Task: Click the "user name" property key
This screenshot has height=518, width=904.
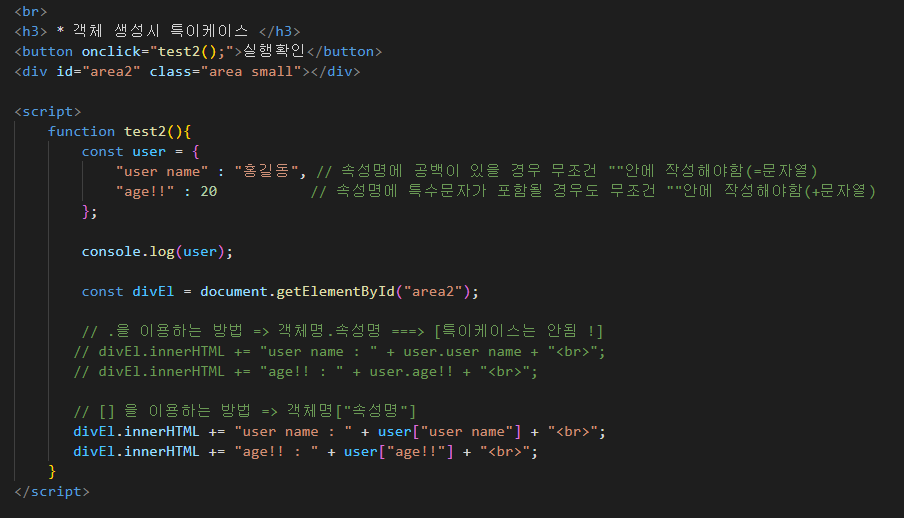Action: (x=162, y=172)
